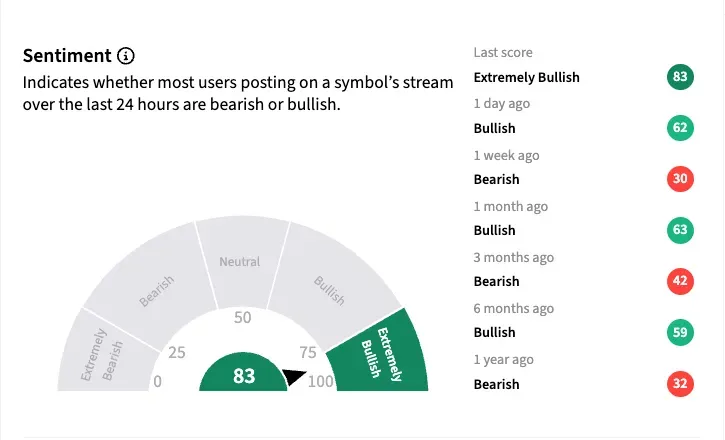Screen dimensions: 725x440
Task: Click the green 63 score badge
Action: click(680, 230)
